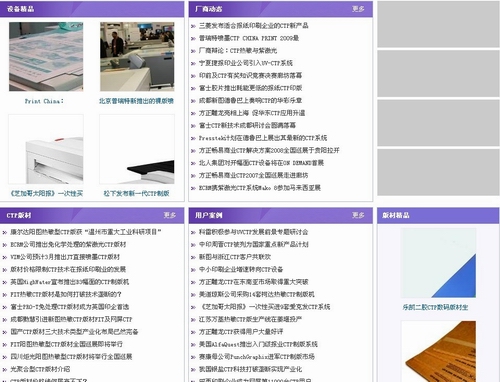The width and height of the screenshot is (500, 382).
Task: Open 方正雕龙CTP获得用户大量好评 article link
Action: tap(241, 332)
